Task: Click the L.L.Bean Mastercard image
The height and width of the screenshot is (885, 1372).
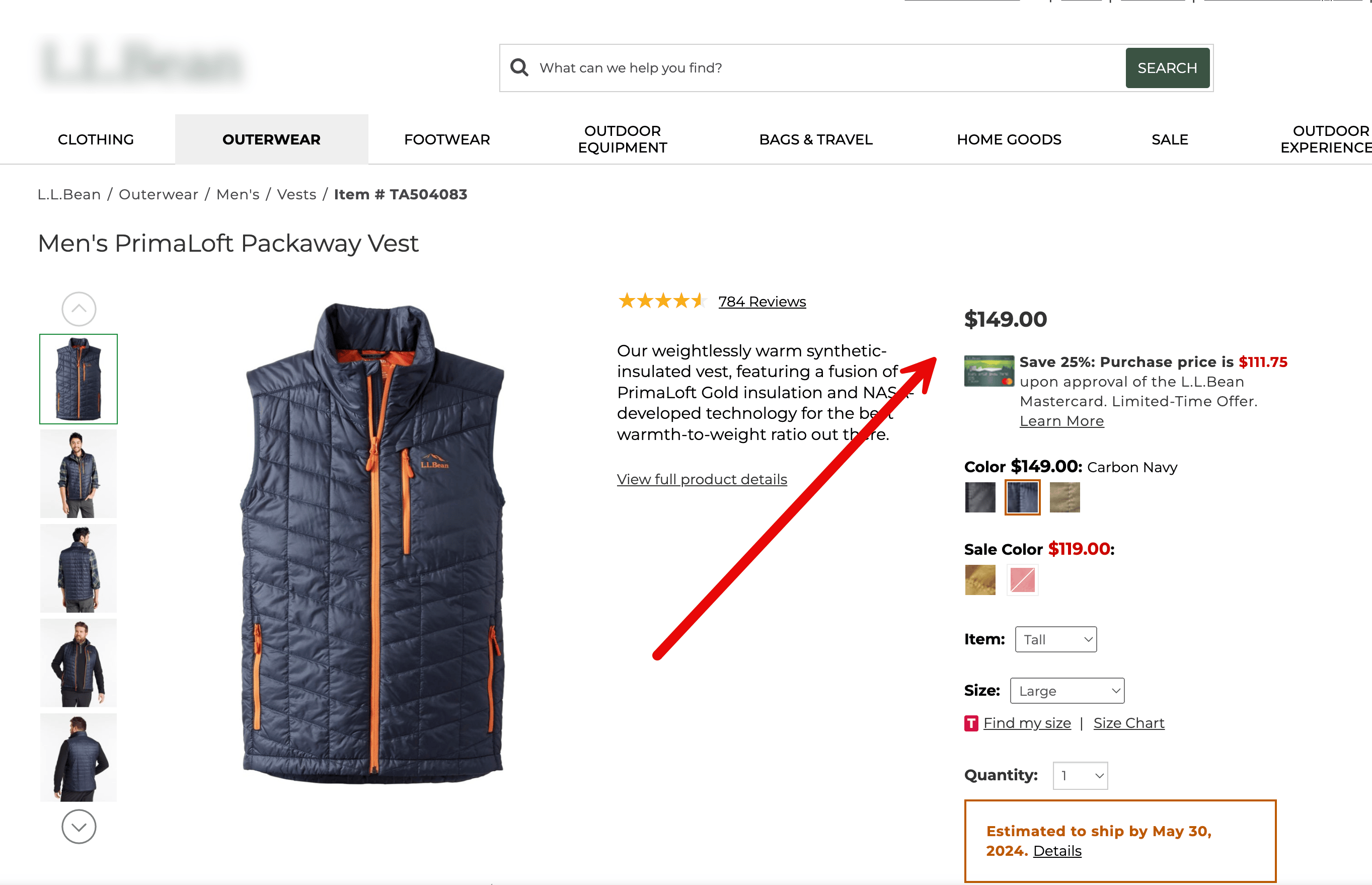Action: (x=989, y=371)
